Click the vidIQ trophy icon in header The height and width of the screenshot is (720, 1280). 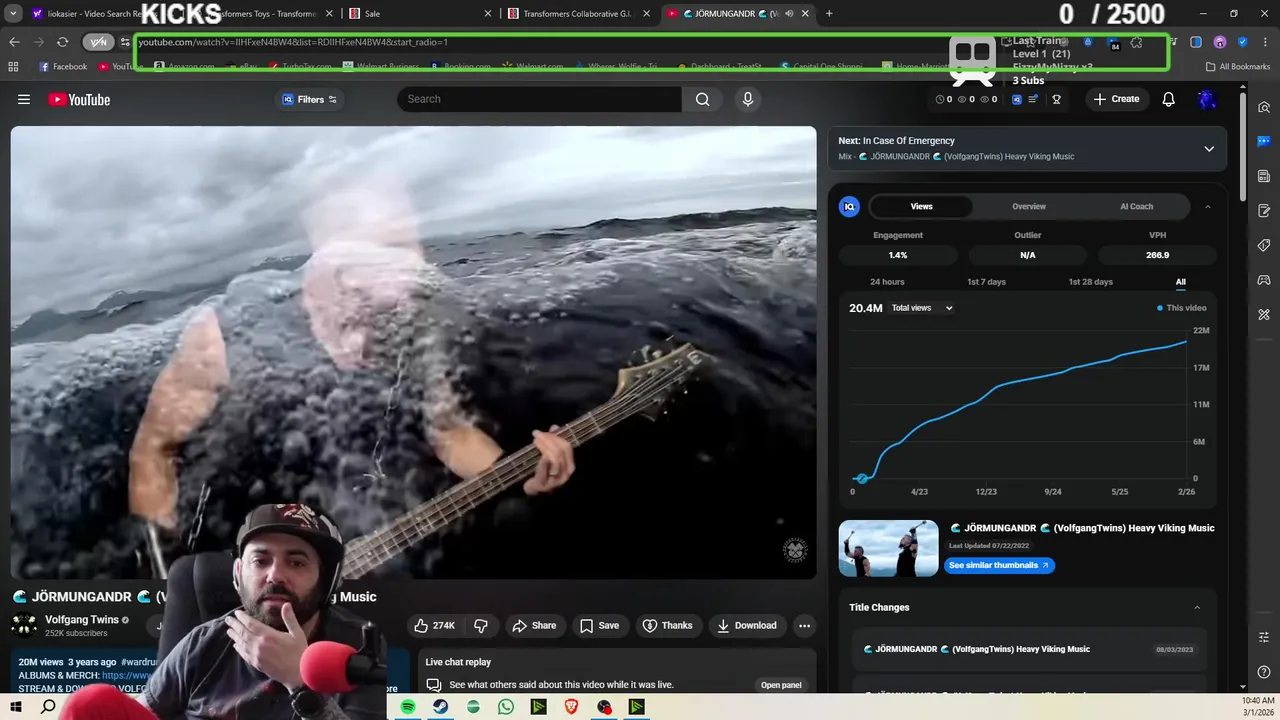[1056, 99]
